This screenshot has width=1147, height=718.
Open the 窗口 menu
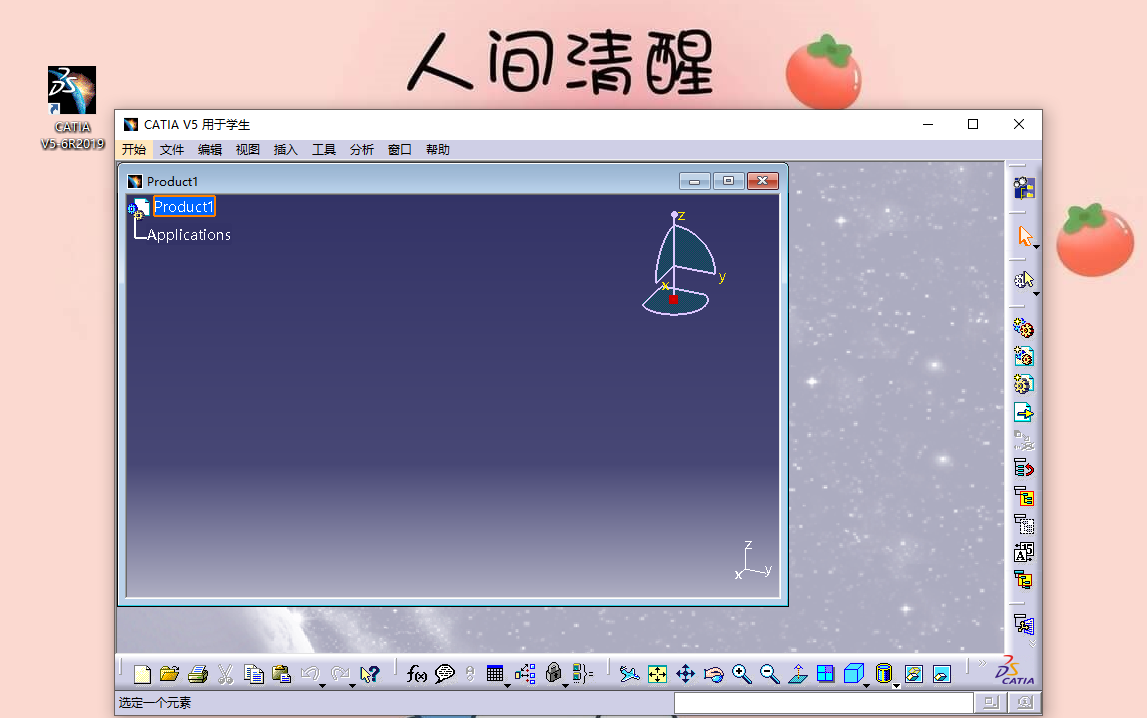click(400, 149)
